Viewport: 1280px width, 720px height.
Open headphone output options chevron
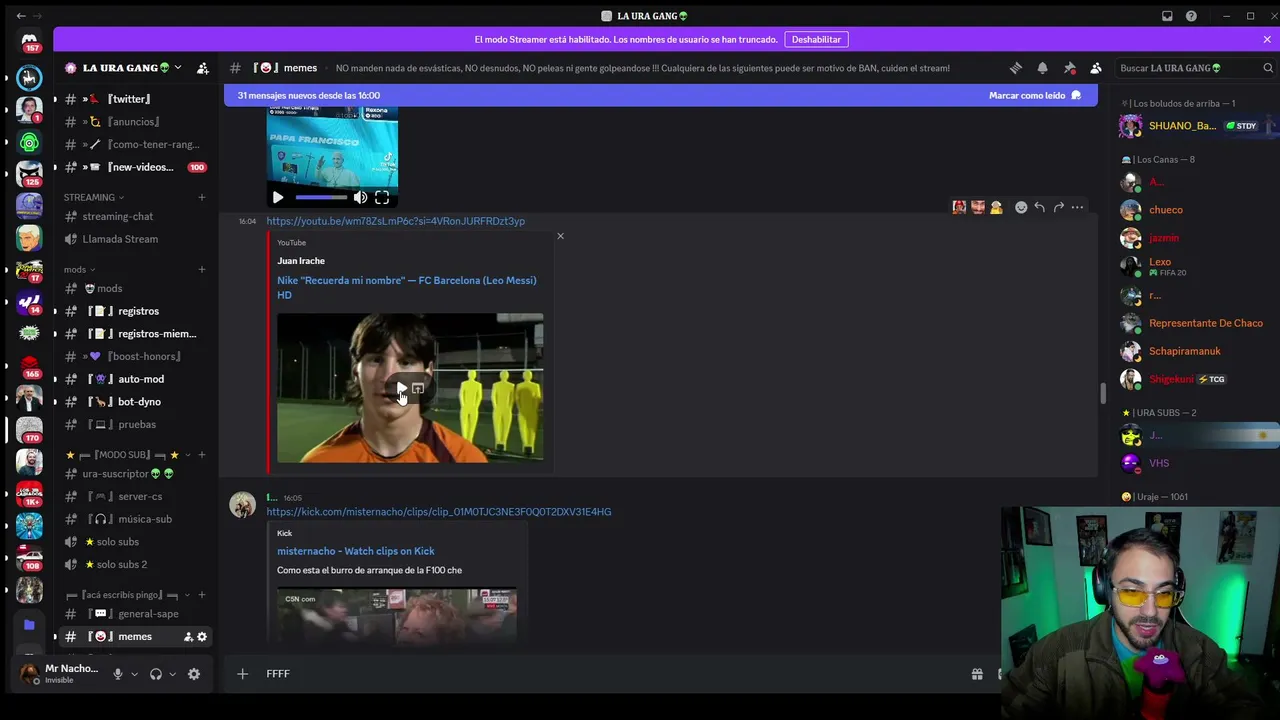(x=172, y=674)
